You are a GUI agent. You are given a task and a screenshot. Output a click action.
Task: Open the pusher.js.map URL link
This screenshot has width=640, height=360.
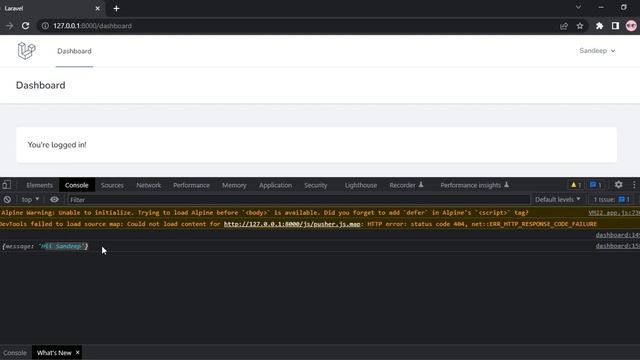point(292,224)
